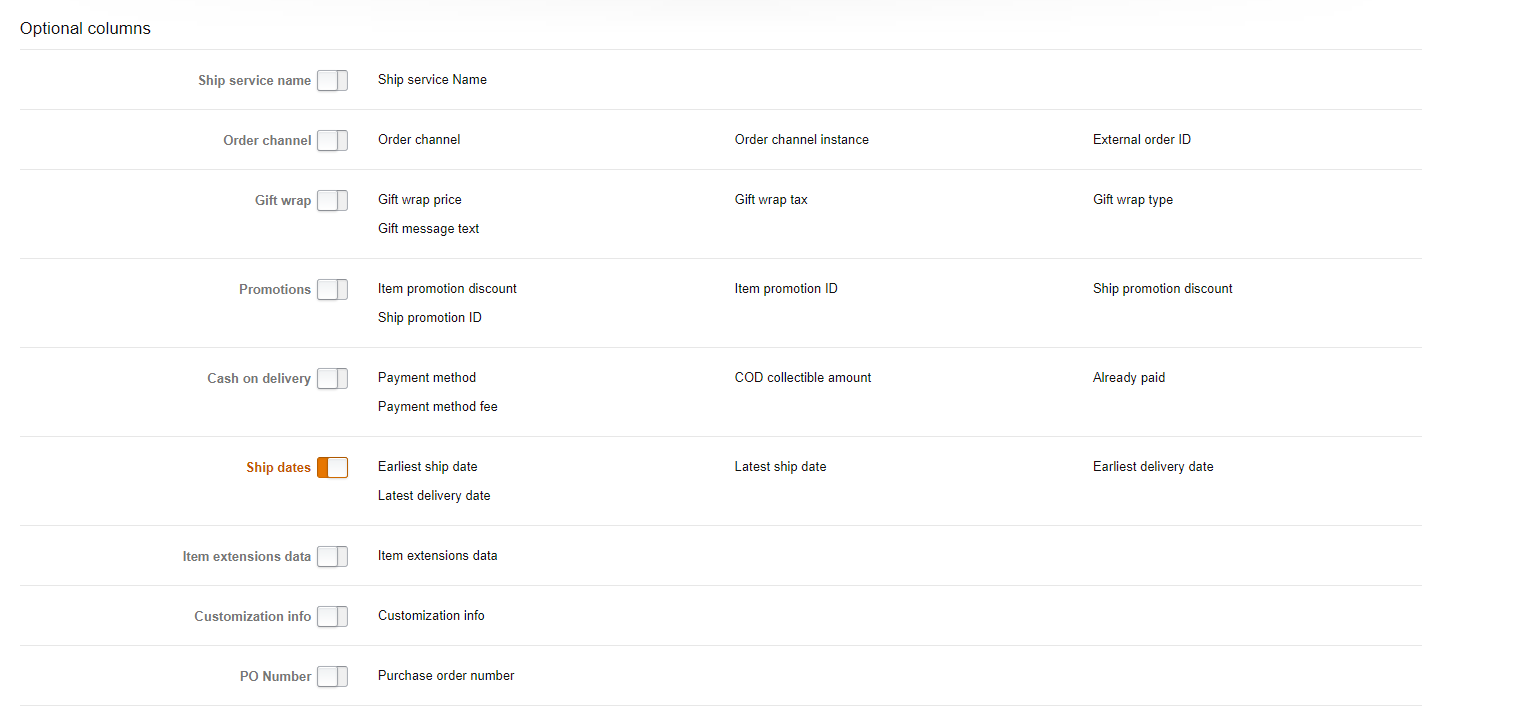
Task: Enable the Cash on delivery toggle
Action: [x=332, y=378]
